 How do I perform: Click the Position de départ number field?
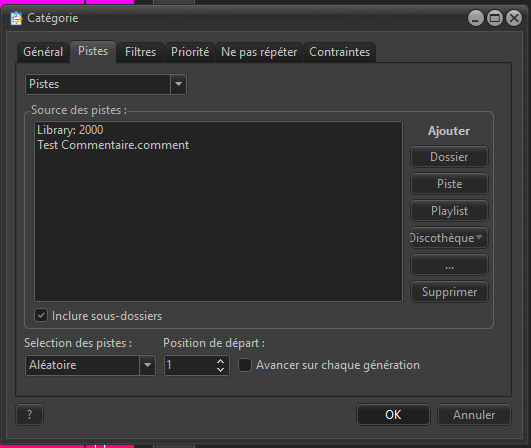coord(190,365)
